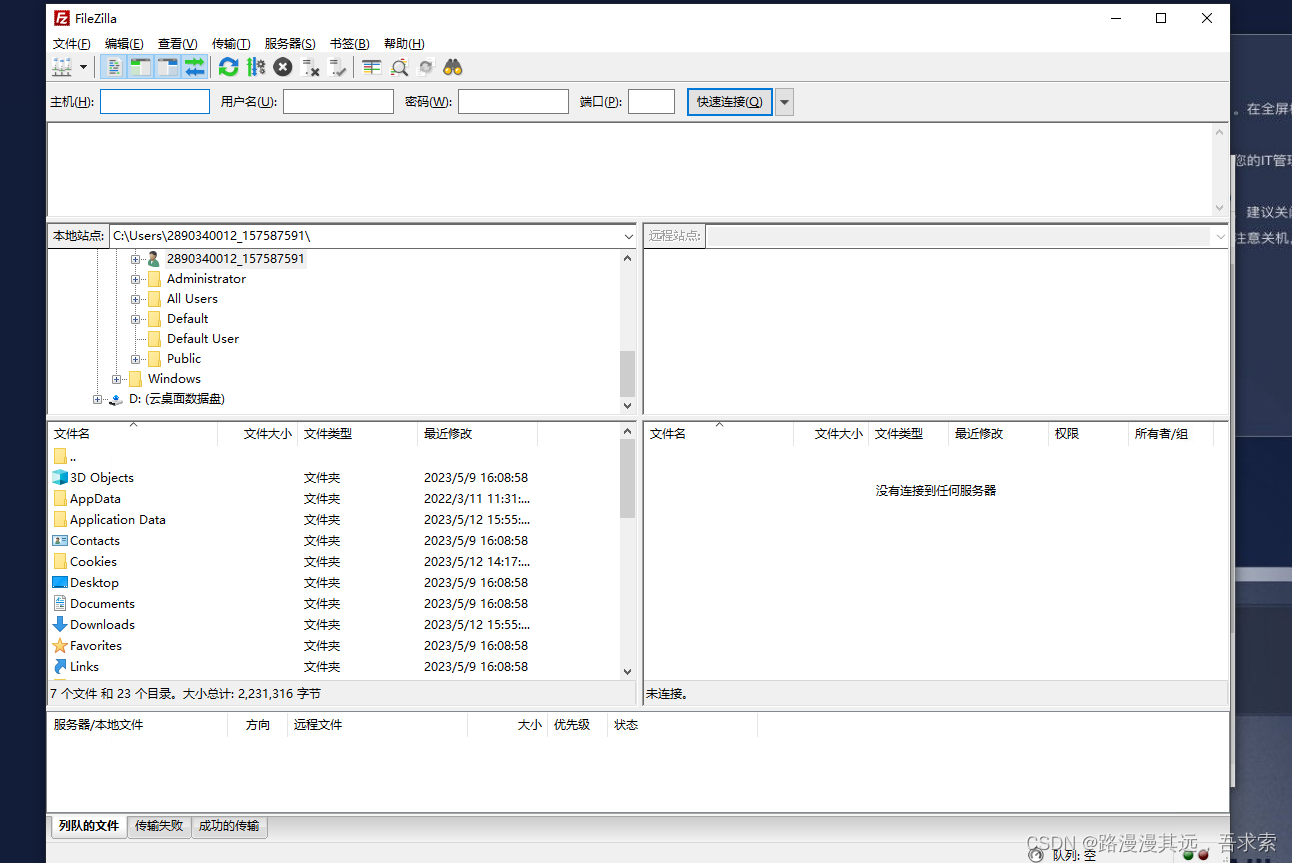This screenshot has height=863, width=1292.
Task: Click the Favorites star icon
Action: tap(60, 645)
